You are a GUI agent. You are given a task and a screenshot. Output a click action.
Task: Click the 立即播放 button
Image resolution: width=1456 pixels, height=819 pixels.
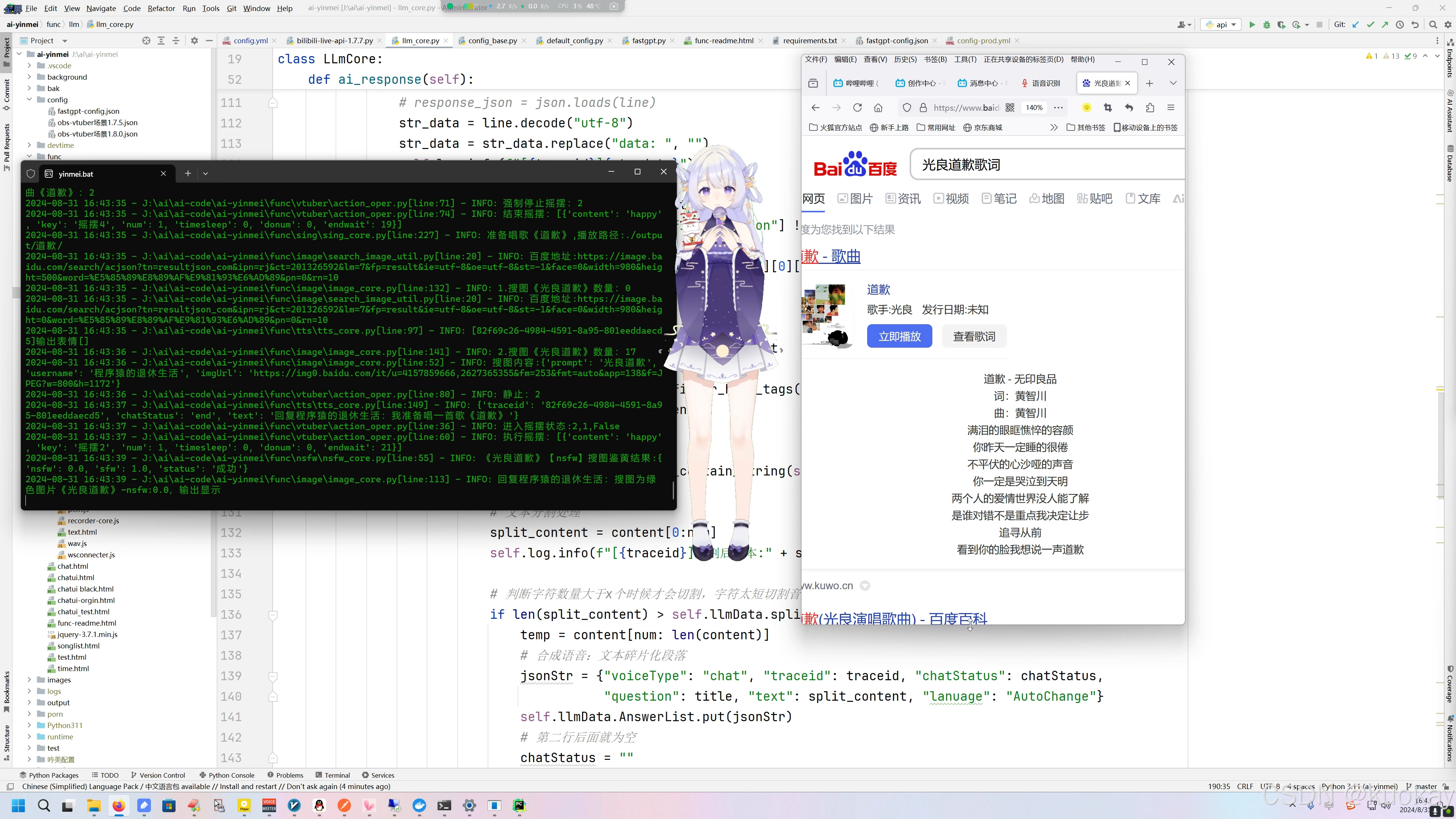pos(899,336)
